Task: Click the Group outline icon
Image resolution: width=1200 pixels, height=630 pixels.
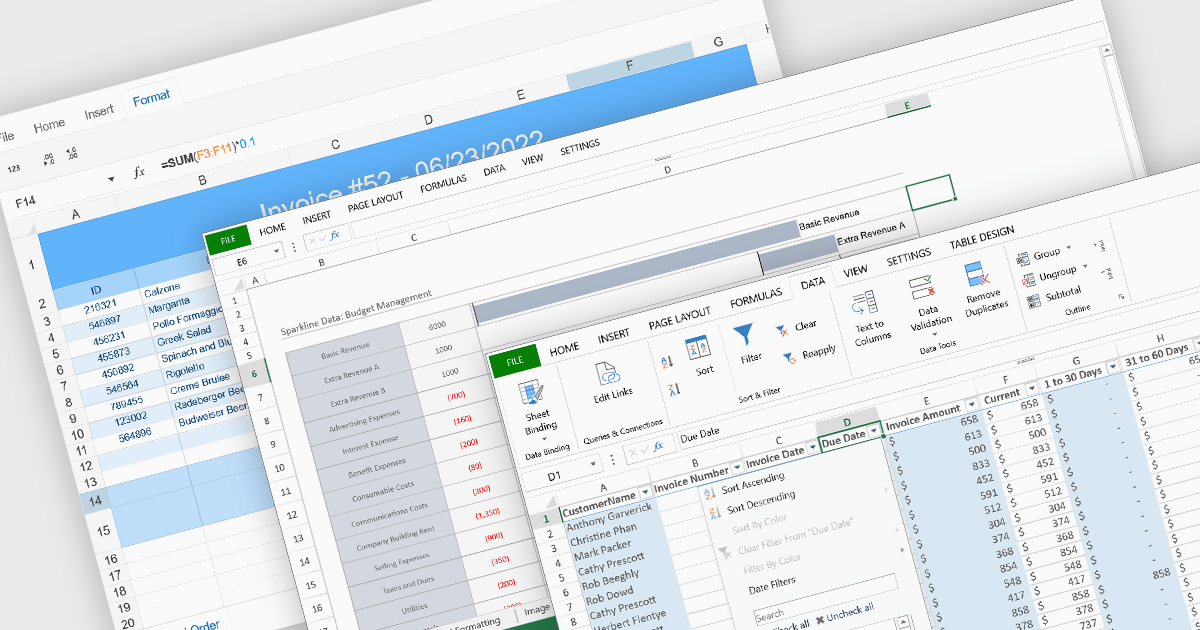Action: [x=1022, y=258]
